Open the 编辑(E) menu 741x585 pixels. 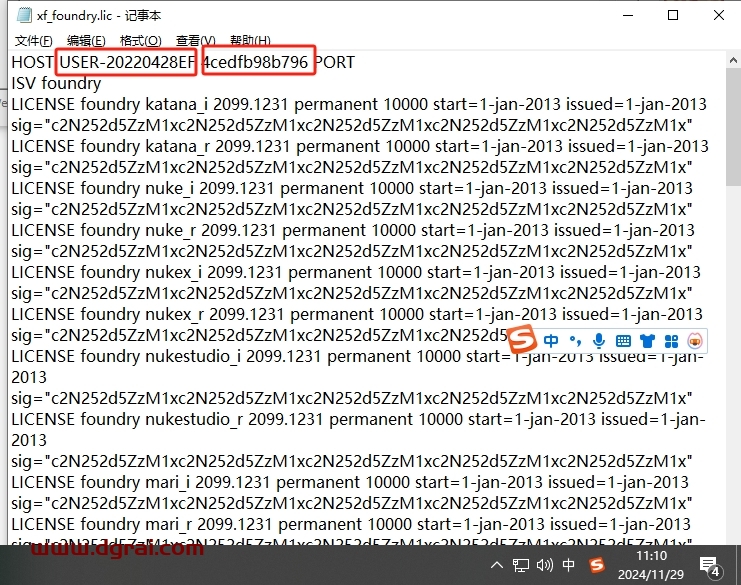[x=86, y=41]
